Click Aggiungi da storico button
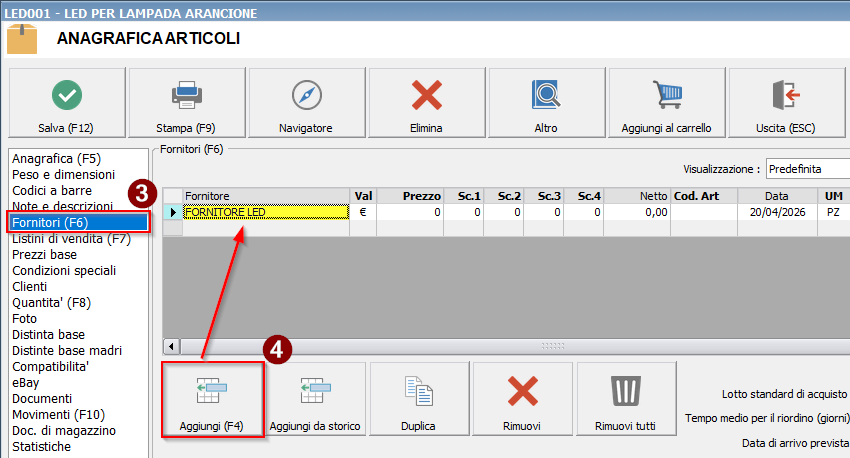Image resolution: width=850 pixels, height=458 pixels. coord(315,399)
